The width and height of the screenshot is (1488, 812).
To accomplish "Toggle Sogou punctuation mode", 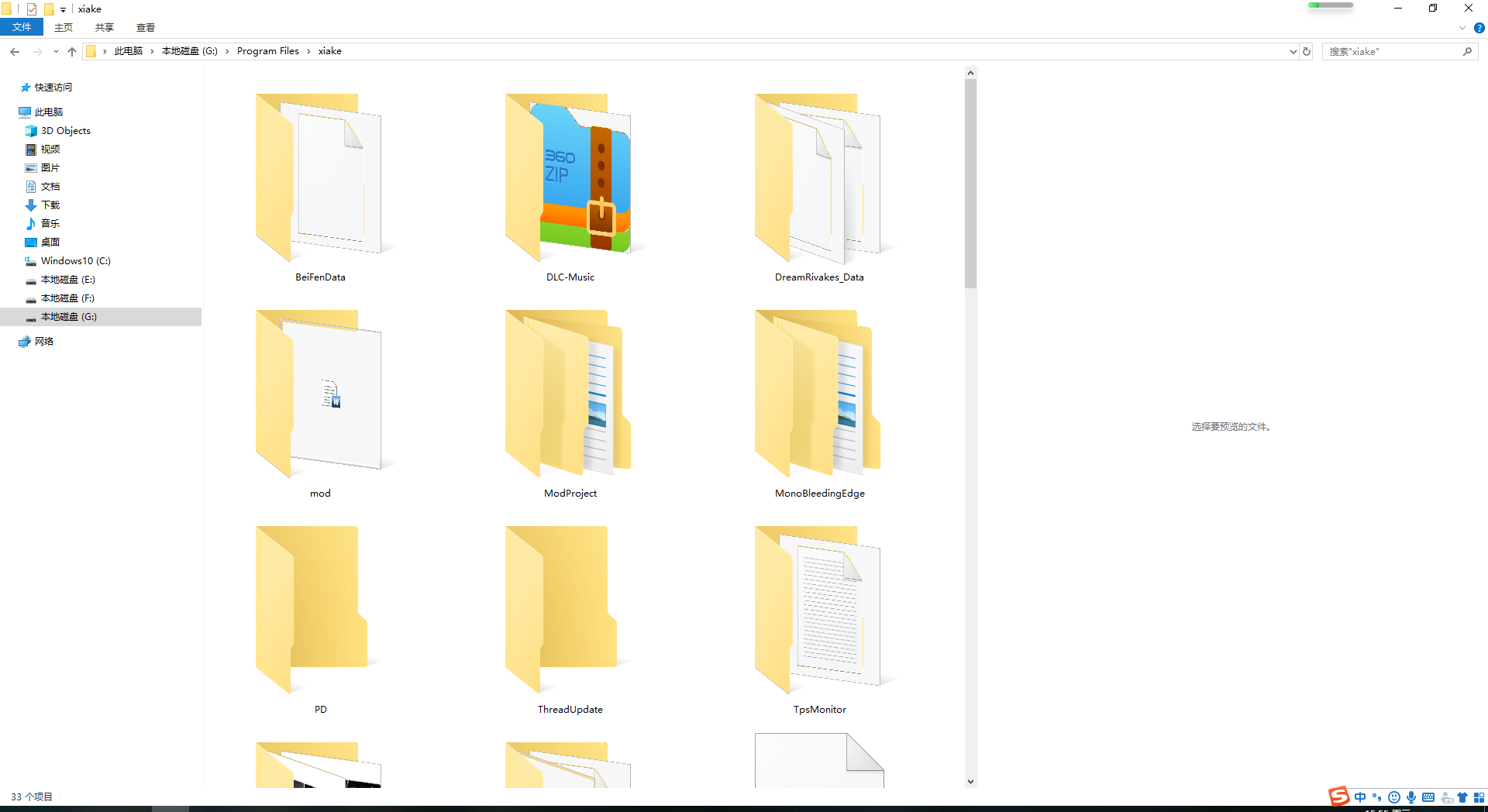I will click(x=1377, y=797).
